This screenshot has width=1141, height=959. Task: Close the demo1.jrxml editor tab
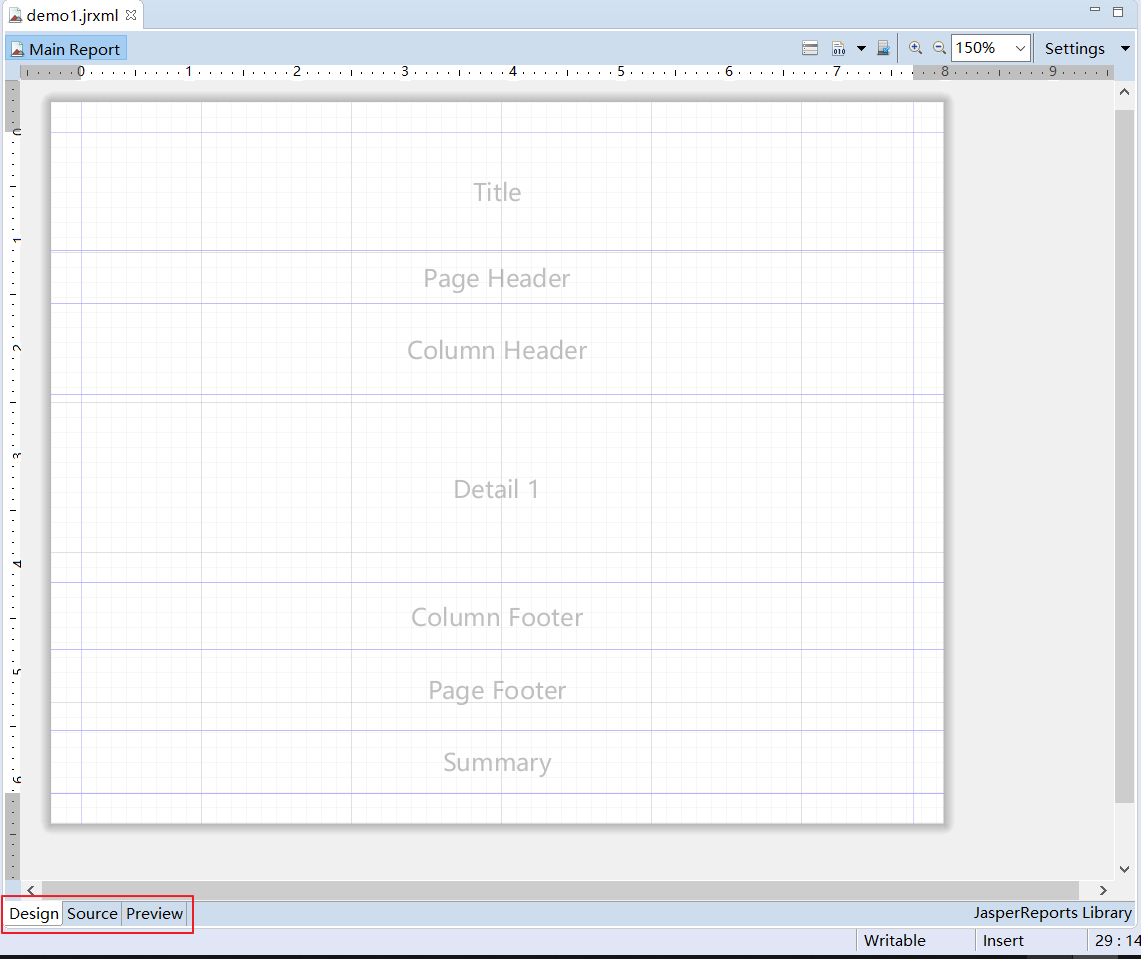pos(131,15)
